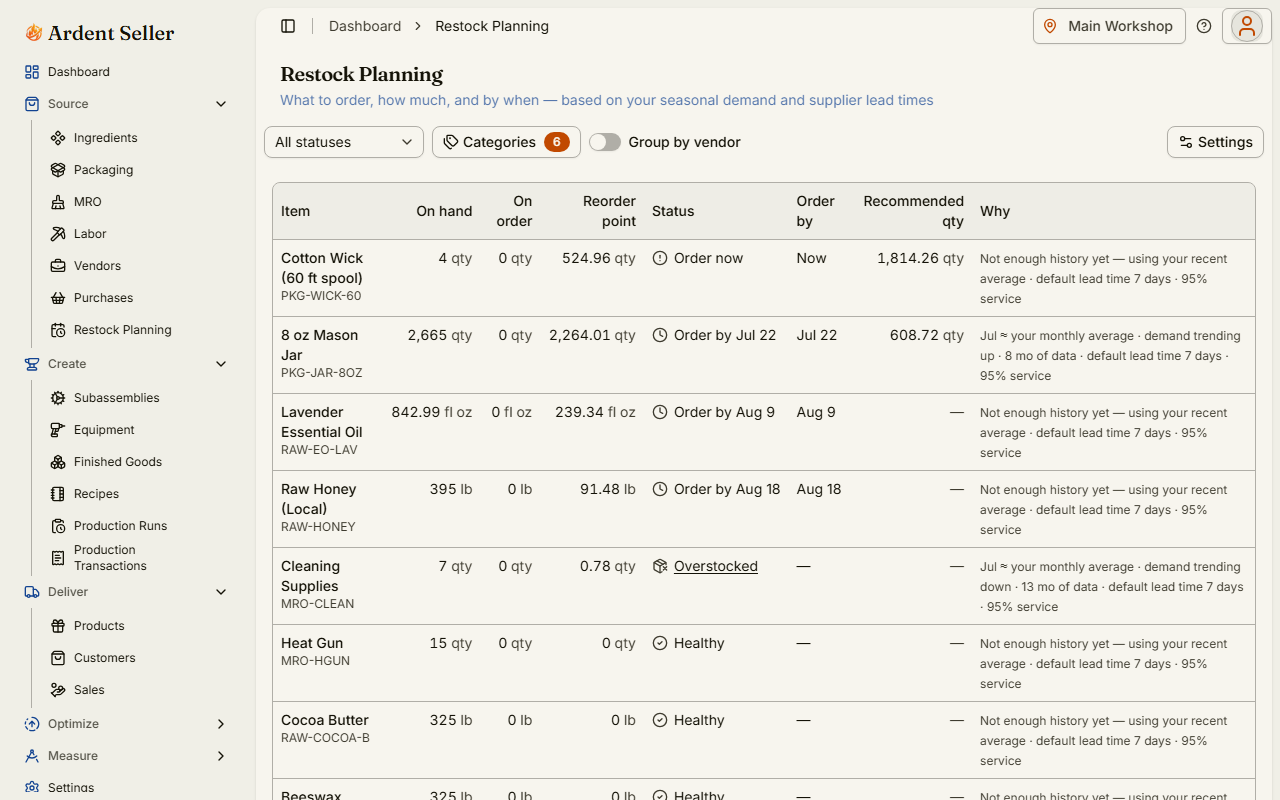
Task: Open the Categories filter with 6 badge
Action: pyautogui.click(x=506, y=142)
